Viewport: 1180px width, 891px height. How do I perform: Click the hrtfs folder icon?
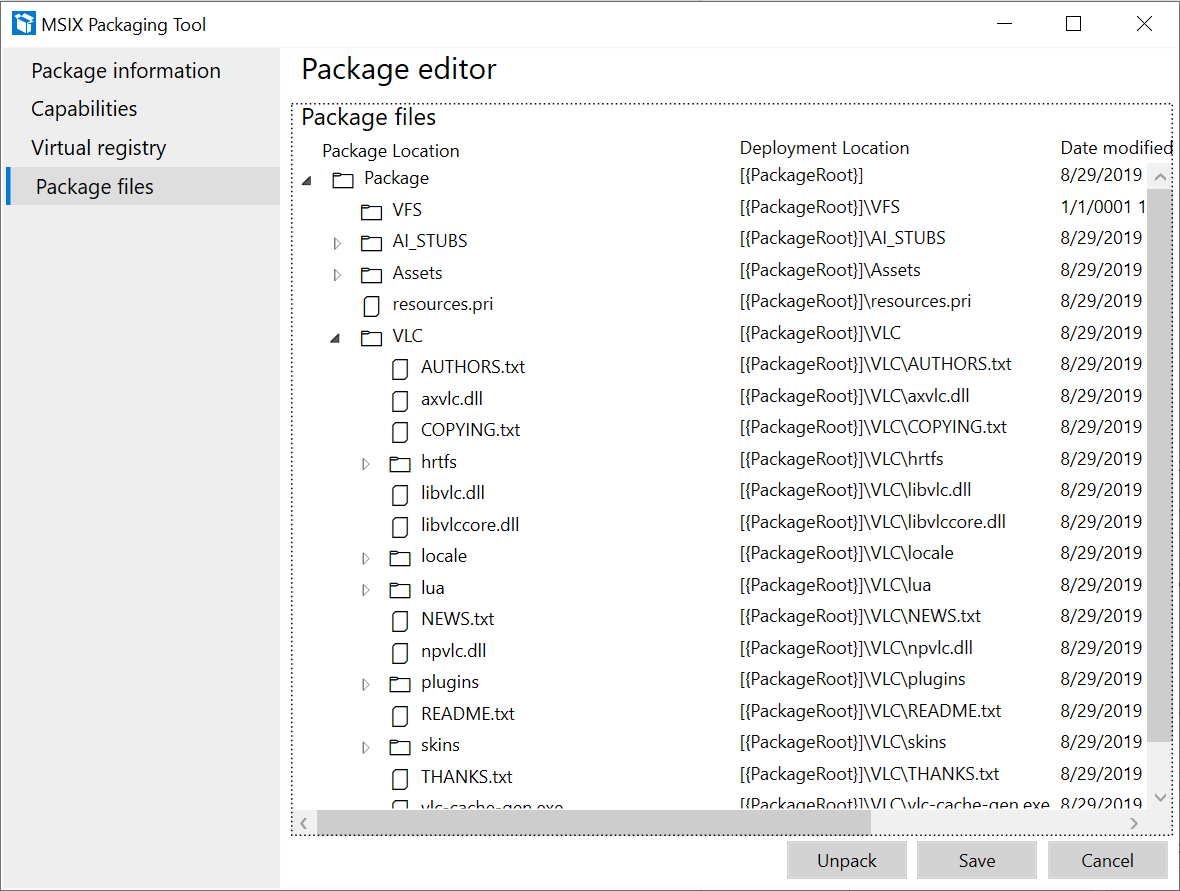click(400, 464)
